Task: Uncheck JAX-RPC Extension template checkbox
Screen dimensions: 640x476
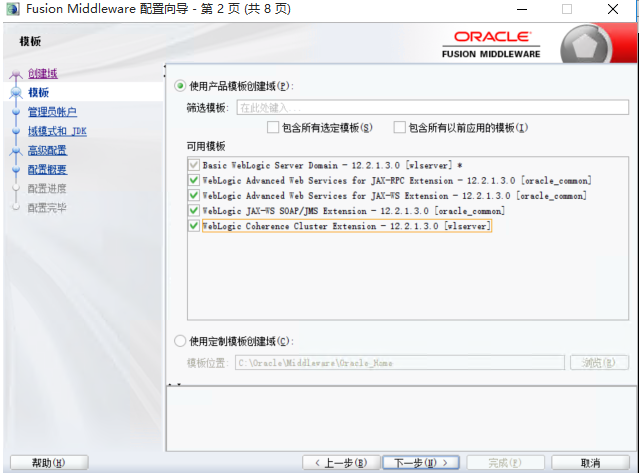Action: 194,180
